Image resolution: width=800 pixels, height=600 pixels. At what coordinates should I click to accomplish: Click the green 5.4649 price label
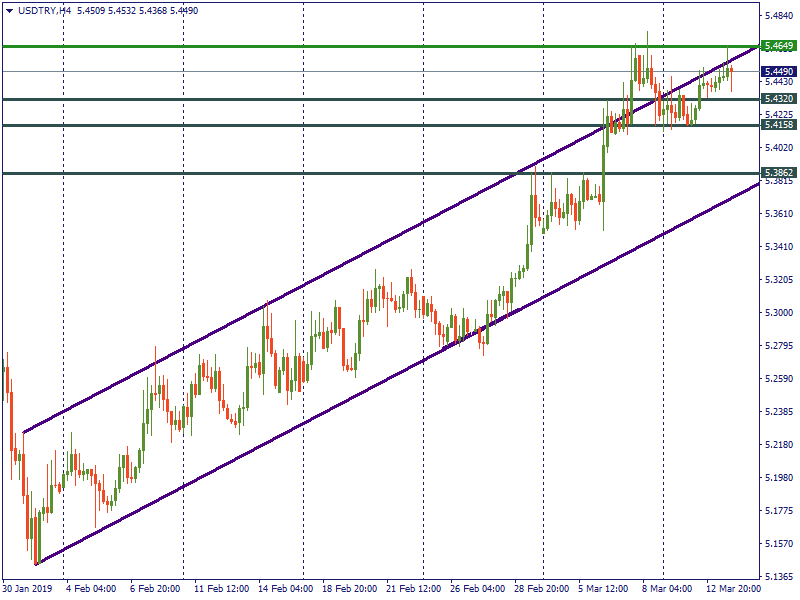coord(777,46)
